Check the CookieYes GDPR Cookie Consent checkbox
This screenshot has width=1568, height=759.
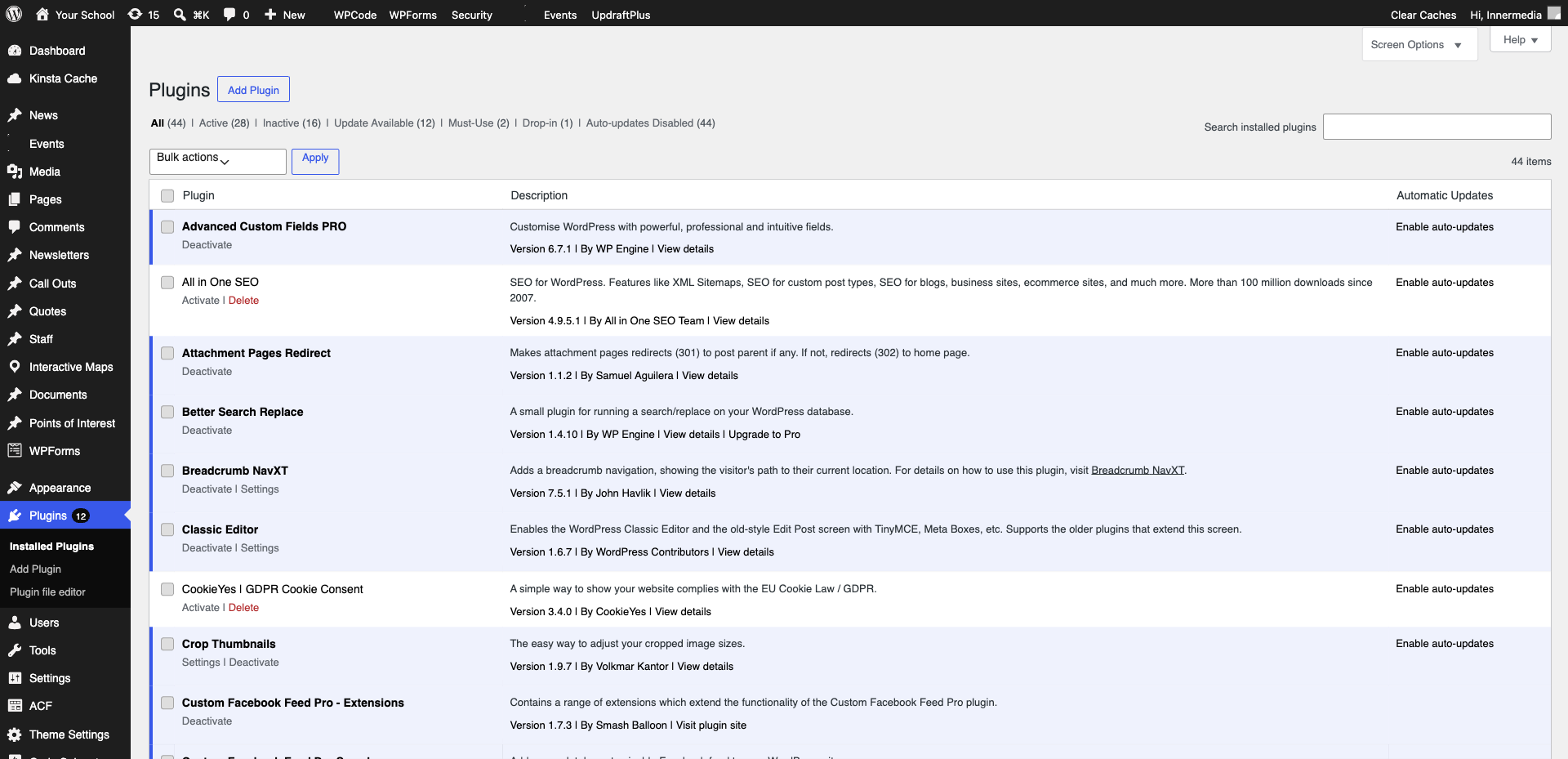click(167, 589)
